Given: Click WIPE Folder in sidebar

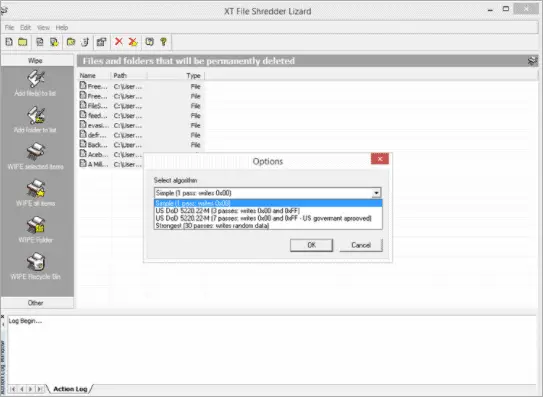Looking at the screenshot, I should [x=35, y=229].
